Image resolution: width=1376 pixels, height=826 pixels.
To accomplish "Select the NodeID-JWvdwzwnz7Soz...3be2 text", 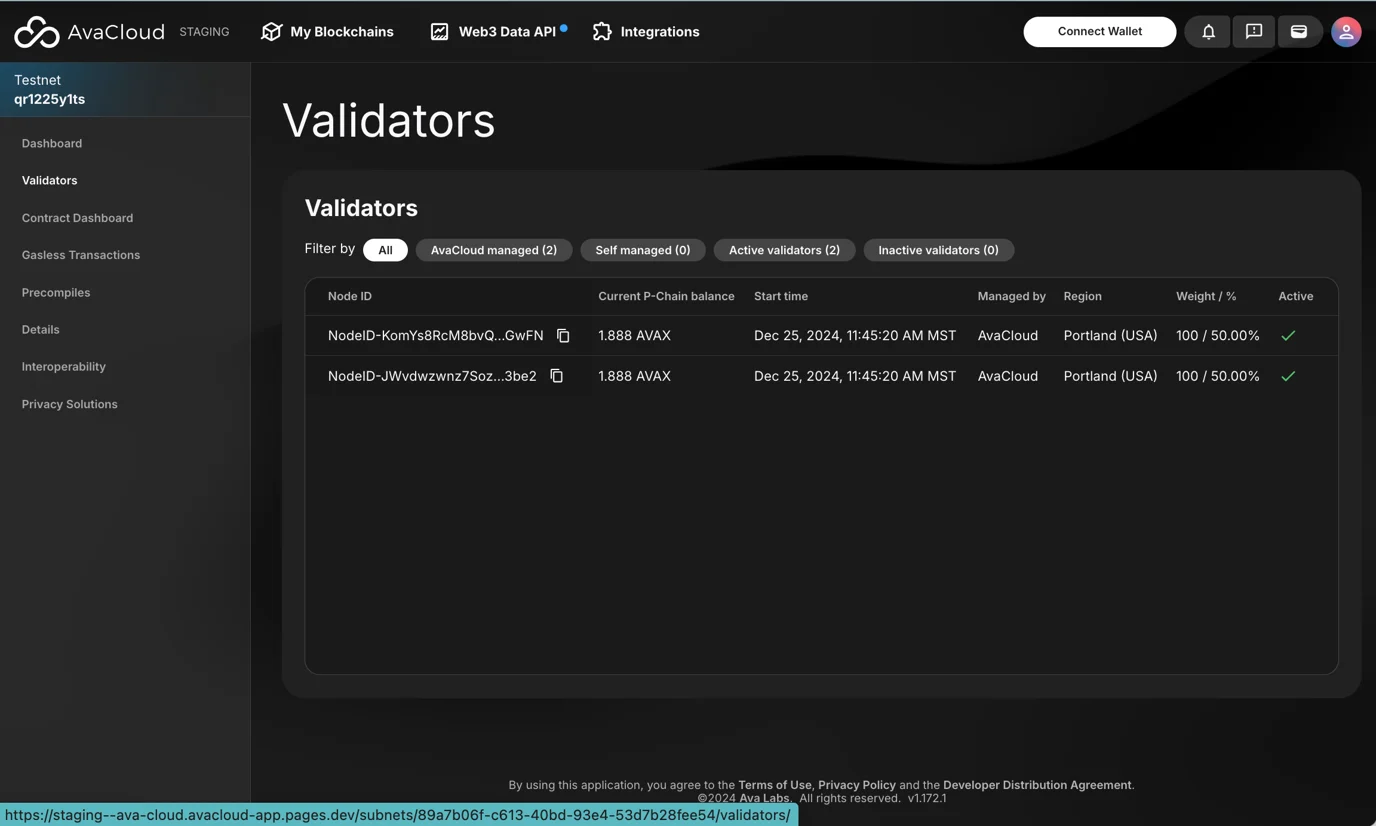I will pos(432,376).
